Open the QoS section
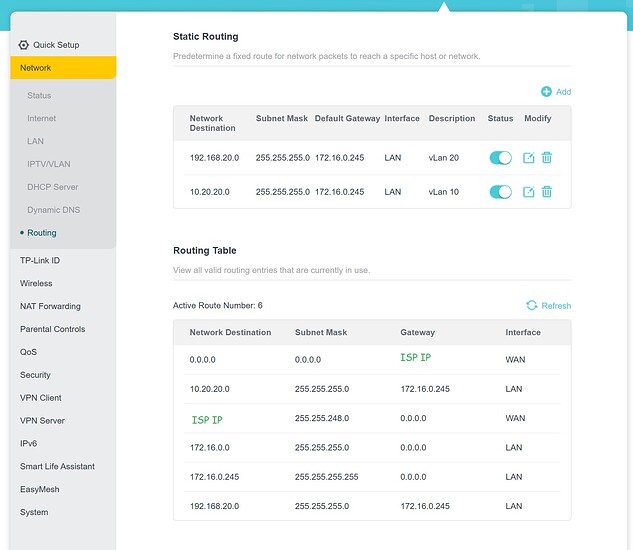The height and width of the screenshot is (550, 633). (29, 352)
